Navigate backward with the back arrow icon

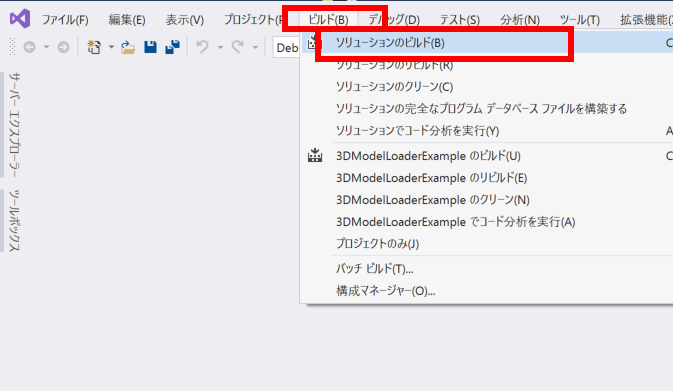click(x=29, y=47)
